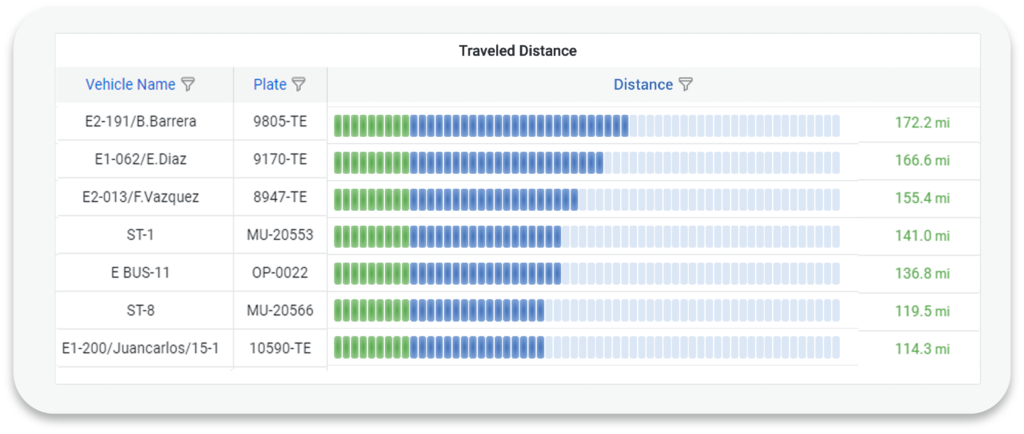Click plate number 10590-TE
Screen dimensions: 1024x434
point(280,348)
